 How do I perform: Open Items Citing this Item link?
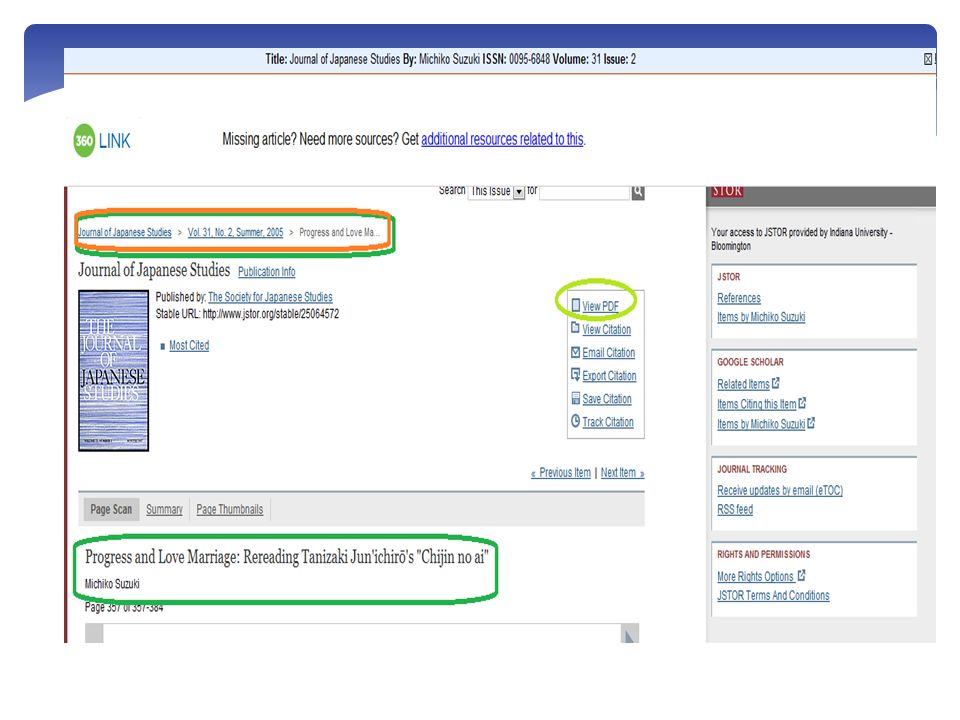pyautogui.click(x=756, y=405)
